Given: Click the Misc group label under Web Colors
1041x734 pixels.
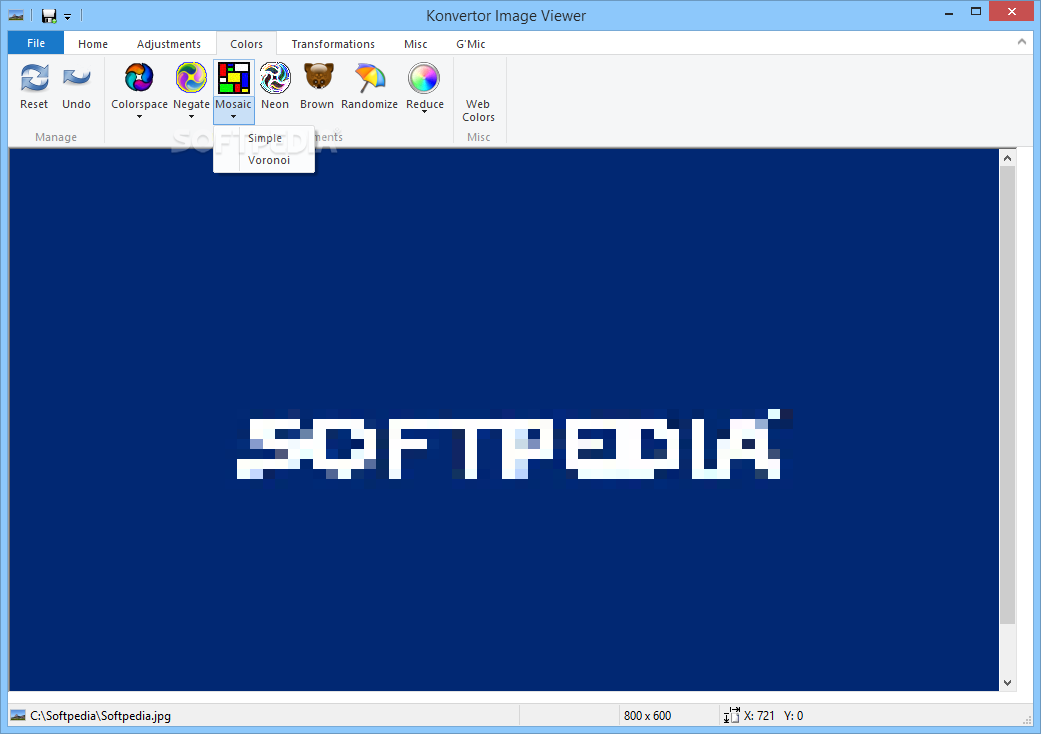Looking at the screenshot, I should (478, 137).
